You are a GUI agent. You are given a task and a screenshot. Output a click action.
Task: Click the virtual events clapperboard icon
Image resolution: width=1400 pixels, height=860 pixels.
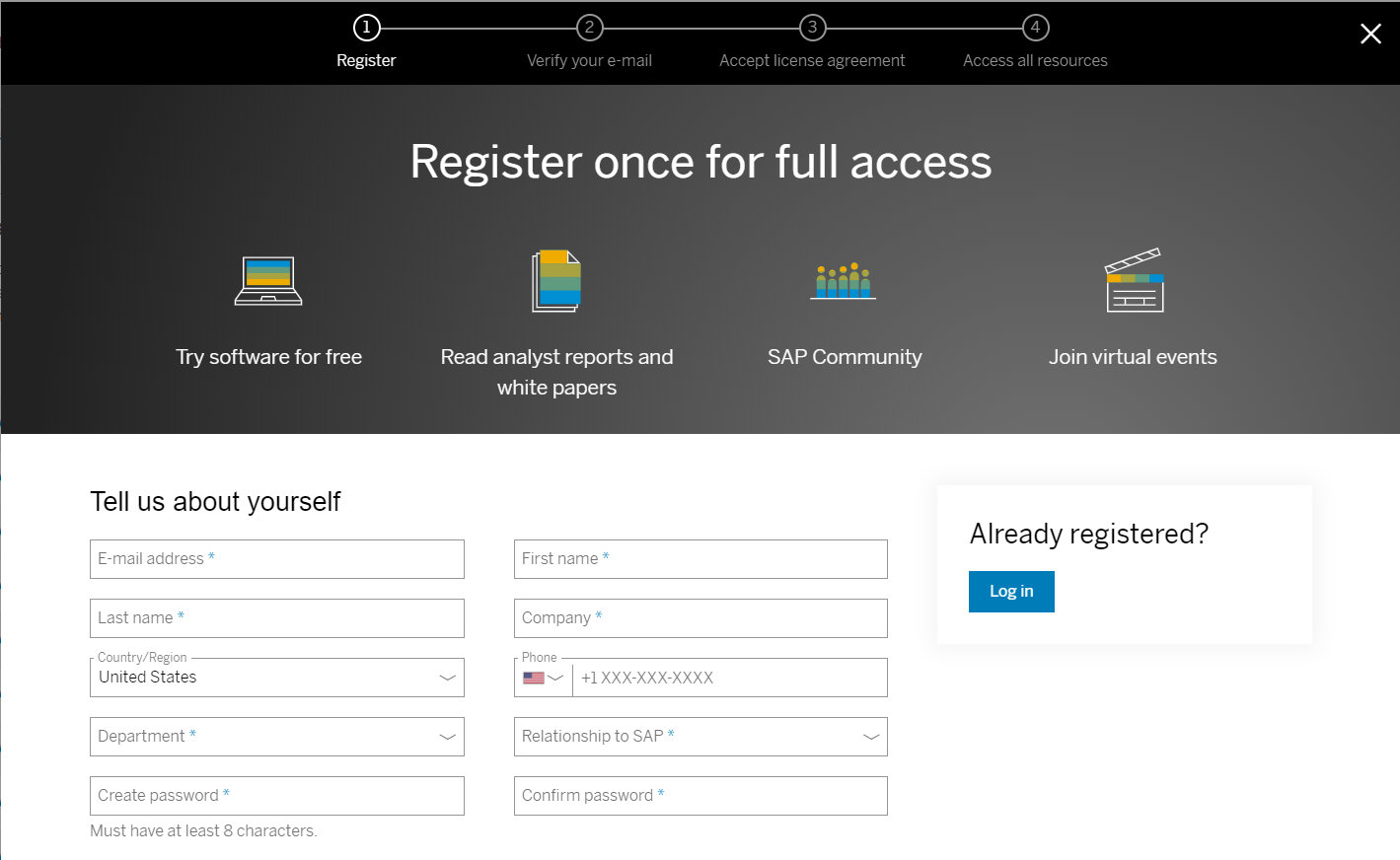[x=1134, y=281]
